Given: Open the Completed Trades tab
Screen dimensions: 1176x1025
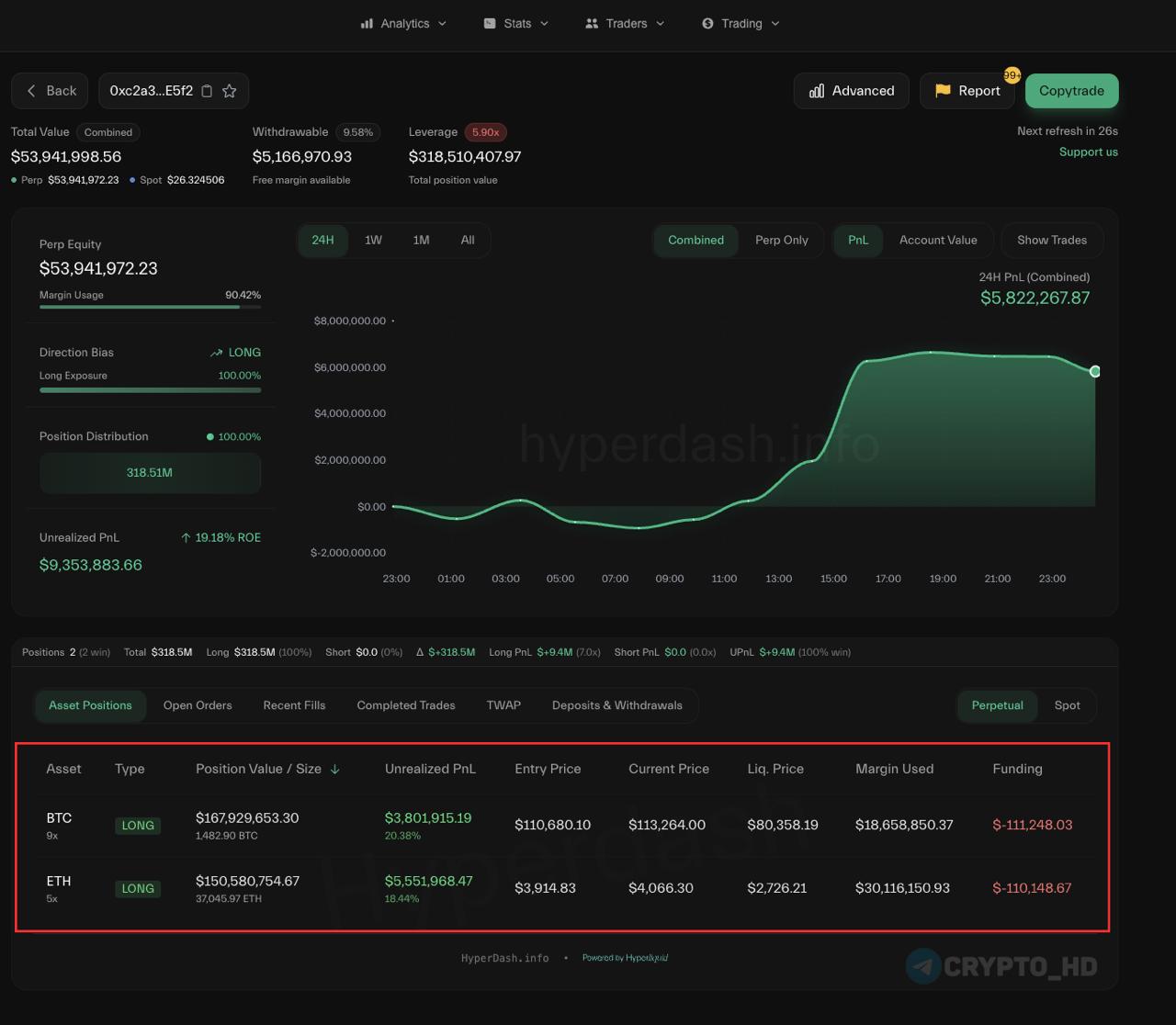Looking at the screenshot, I should 406,705.
